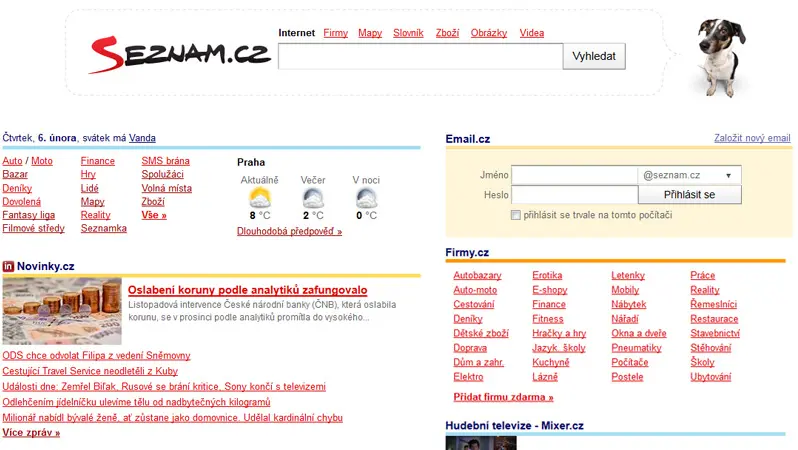Switch to the Obrázky search tab
Screen dimensions: 798x450
coord(489,33)
